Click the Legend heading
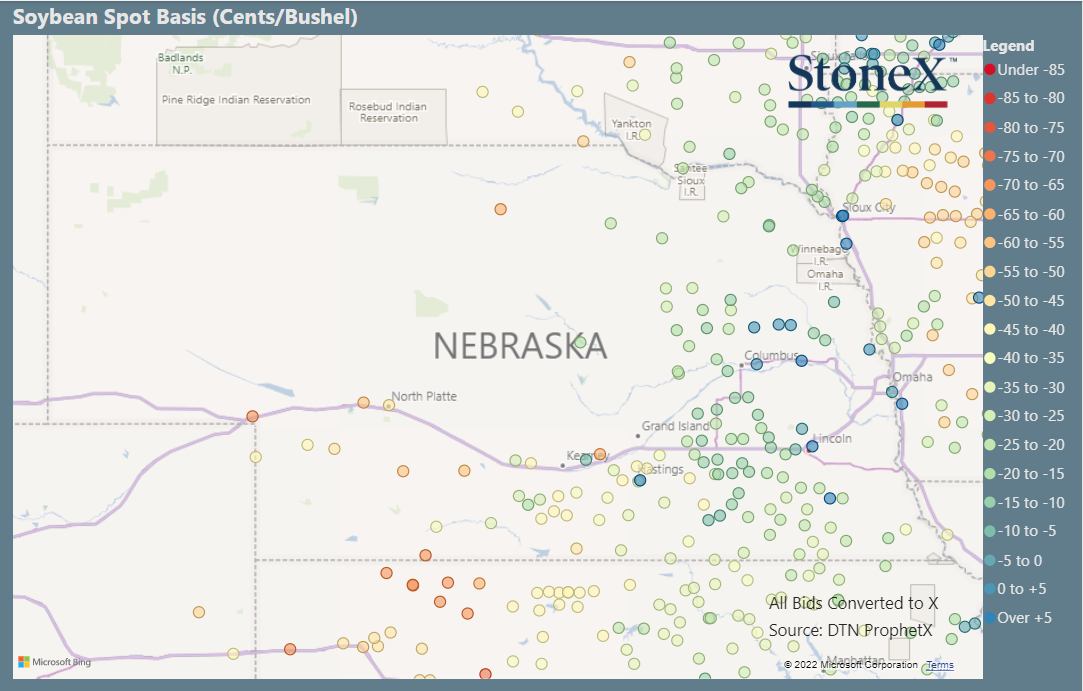This screenshot has height=691, width=1083. pyautogui.click(x=1008, y=46)
